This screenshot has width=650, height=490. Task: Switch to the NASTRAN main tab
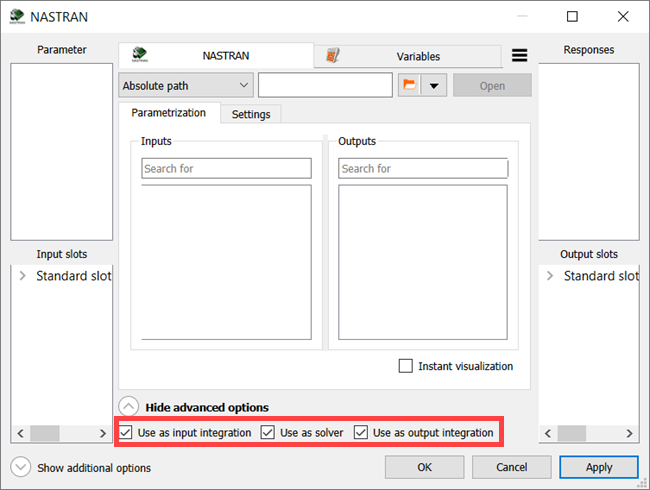point(216,55)
